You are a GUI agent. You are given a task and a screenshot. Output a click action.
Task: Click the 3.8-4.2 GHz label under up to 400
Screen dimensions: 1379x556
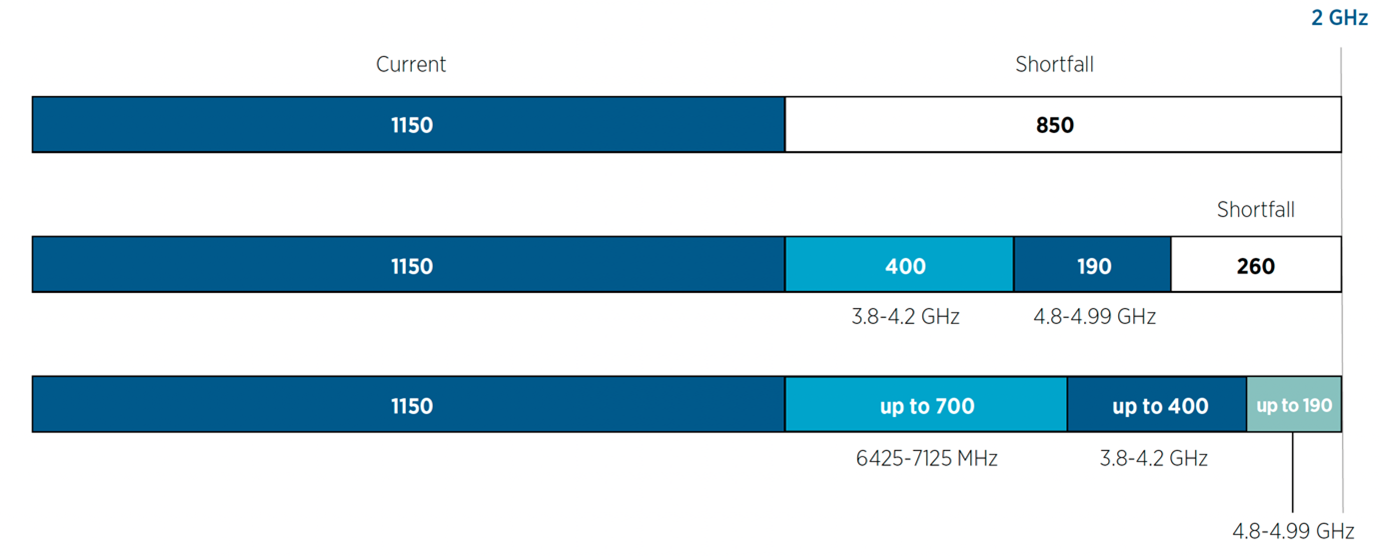click(1153, 459)
